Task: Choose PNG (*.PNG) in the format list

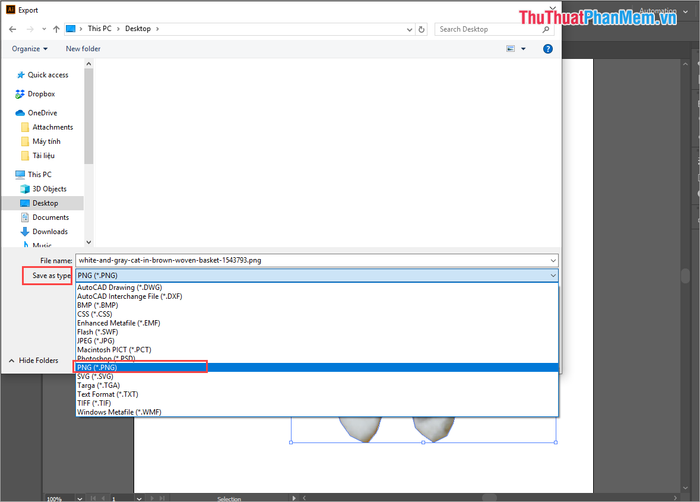Action: pos(317,368)
